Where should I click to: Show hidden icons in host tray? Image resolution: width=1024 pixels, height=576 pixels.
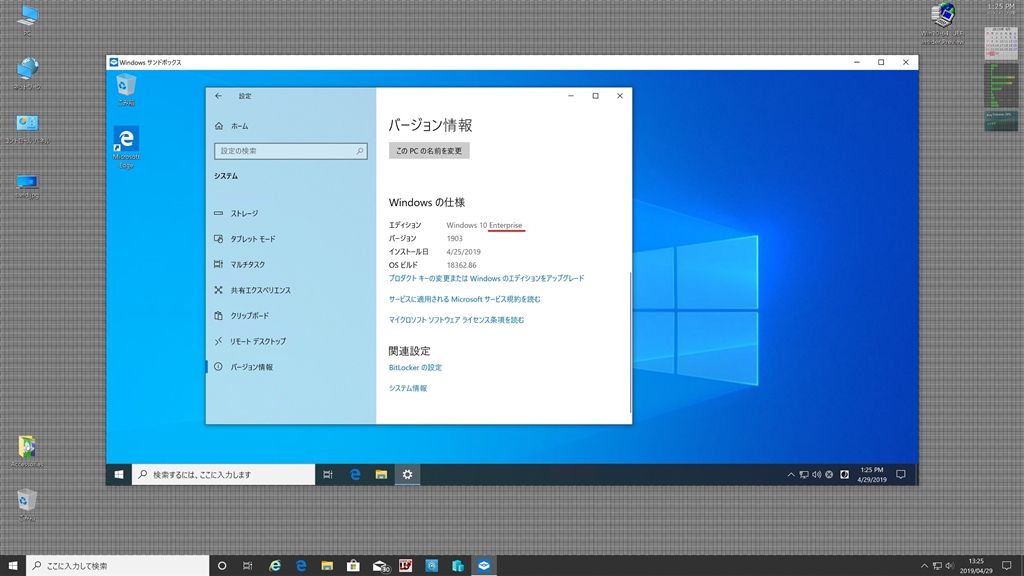[924, 566]
